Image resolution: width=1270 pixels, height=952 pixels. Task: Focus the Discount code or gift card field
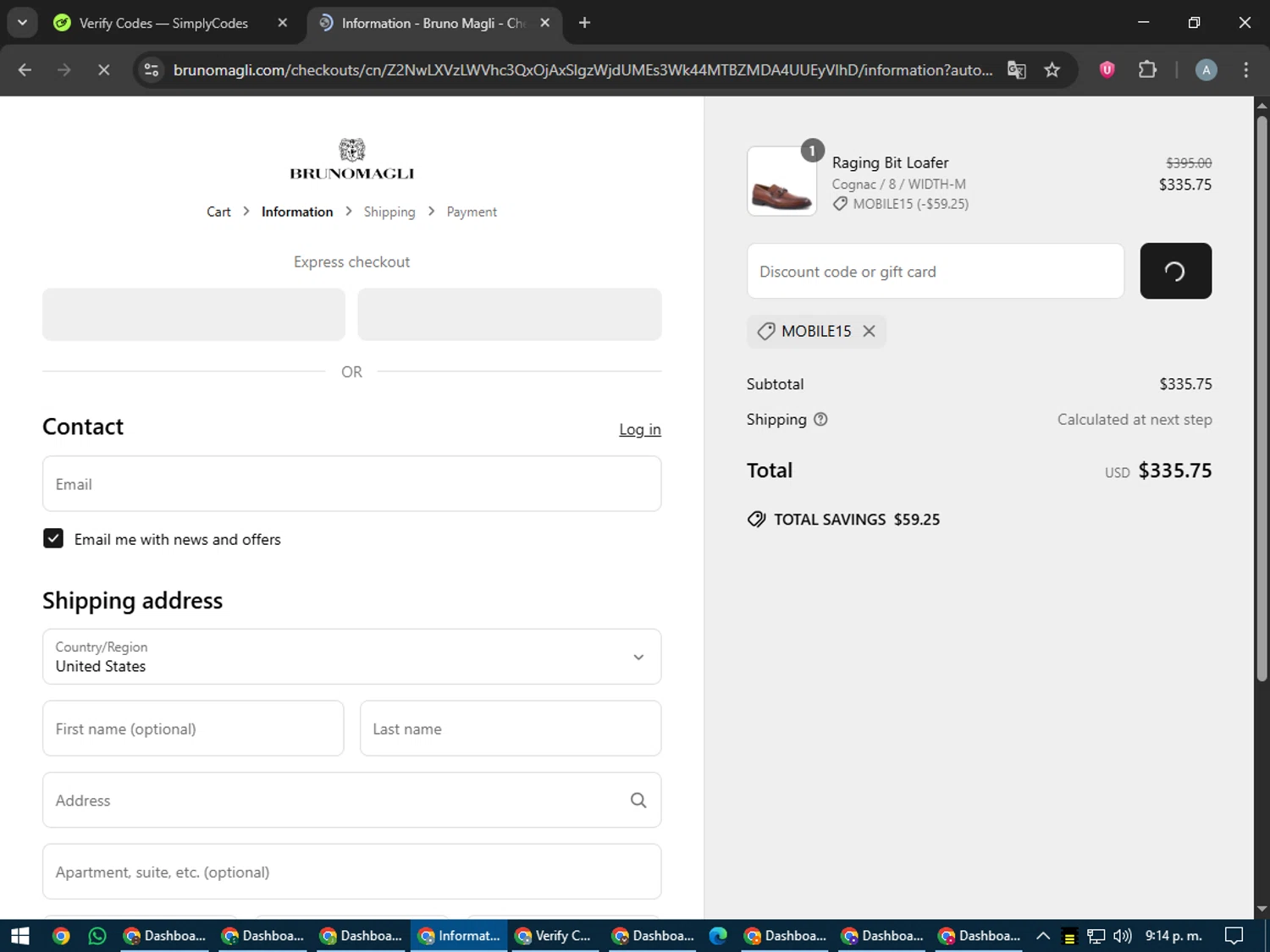936,271
